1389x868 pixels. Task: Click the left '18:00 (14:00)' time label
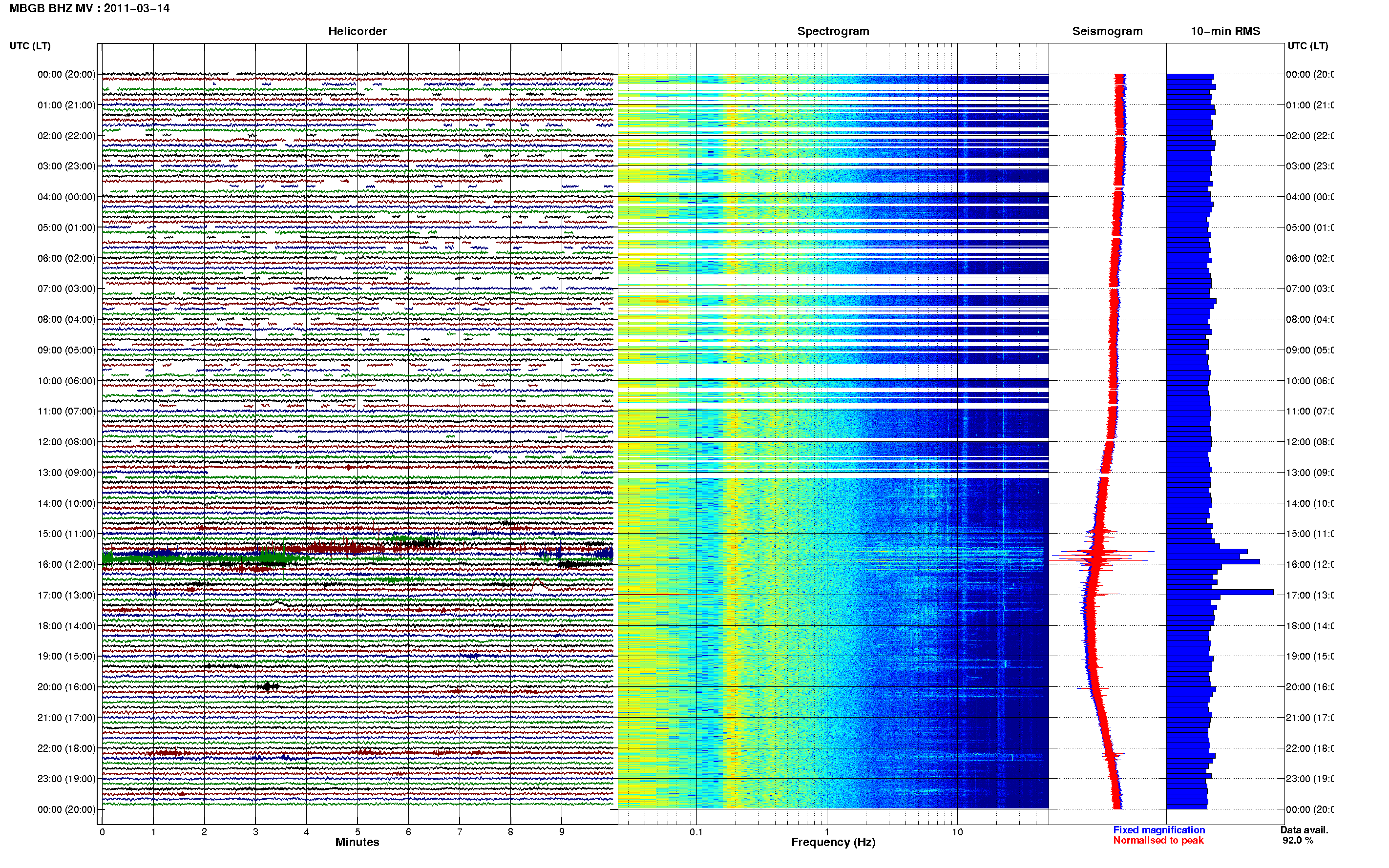tap(66, 626)
